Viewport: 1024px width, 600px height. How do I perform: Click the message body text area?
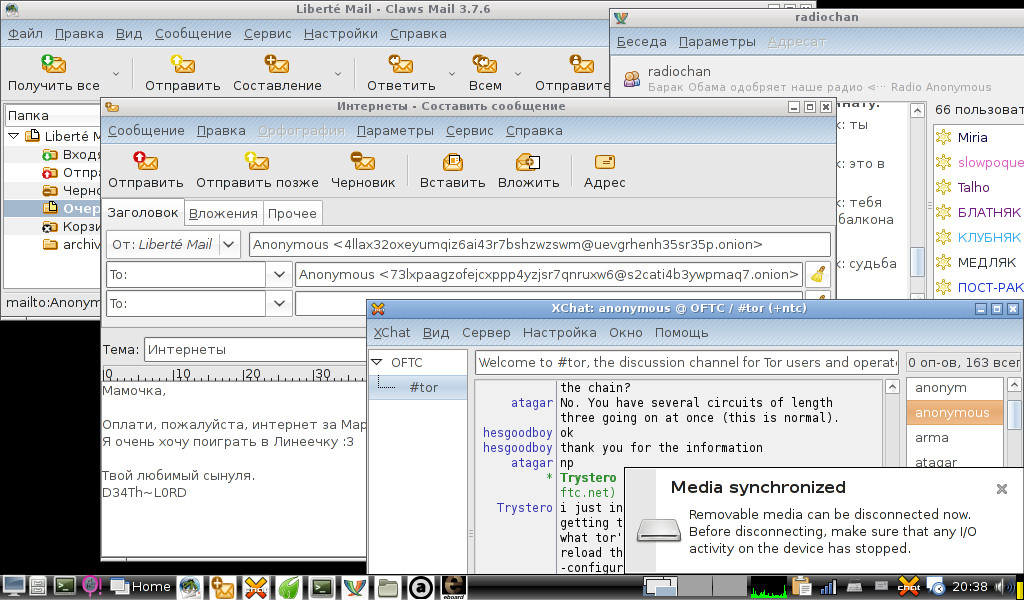coord(234,467)
